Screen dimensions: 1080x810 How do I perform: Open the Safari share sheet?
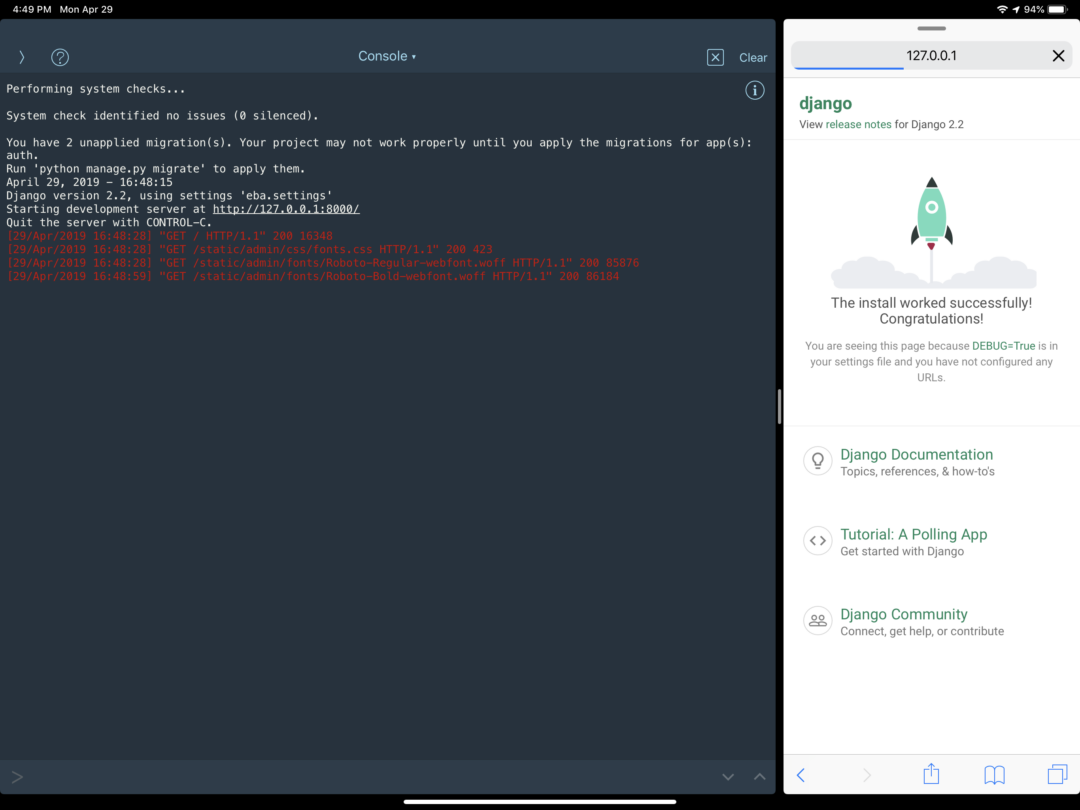[x=930, y=775]
